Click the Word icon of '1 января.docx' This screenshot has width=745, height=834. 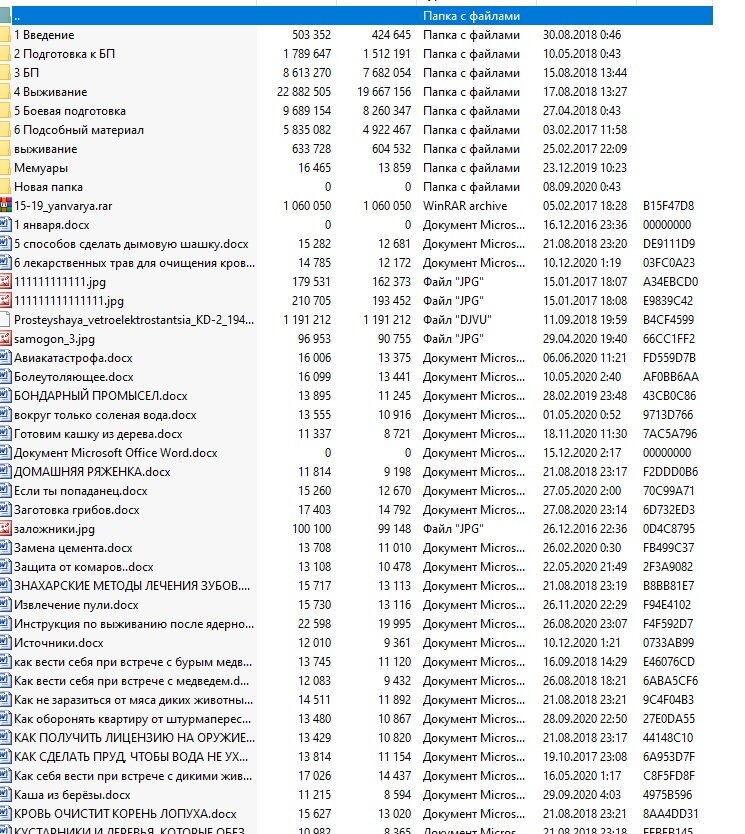point(5,225)
